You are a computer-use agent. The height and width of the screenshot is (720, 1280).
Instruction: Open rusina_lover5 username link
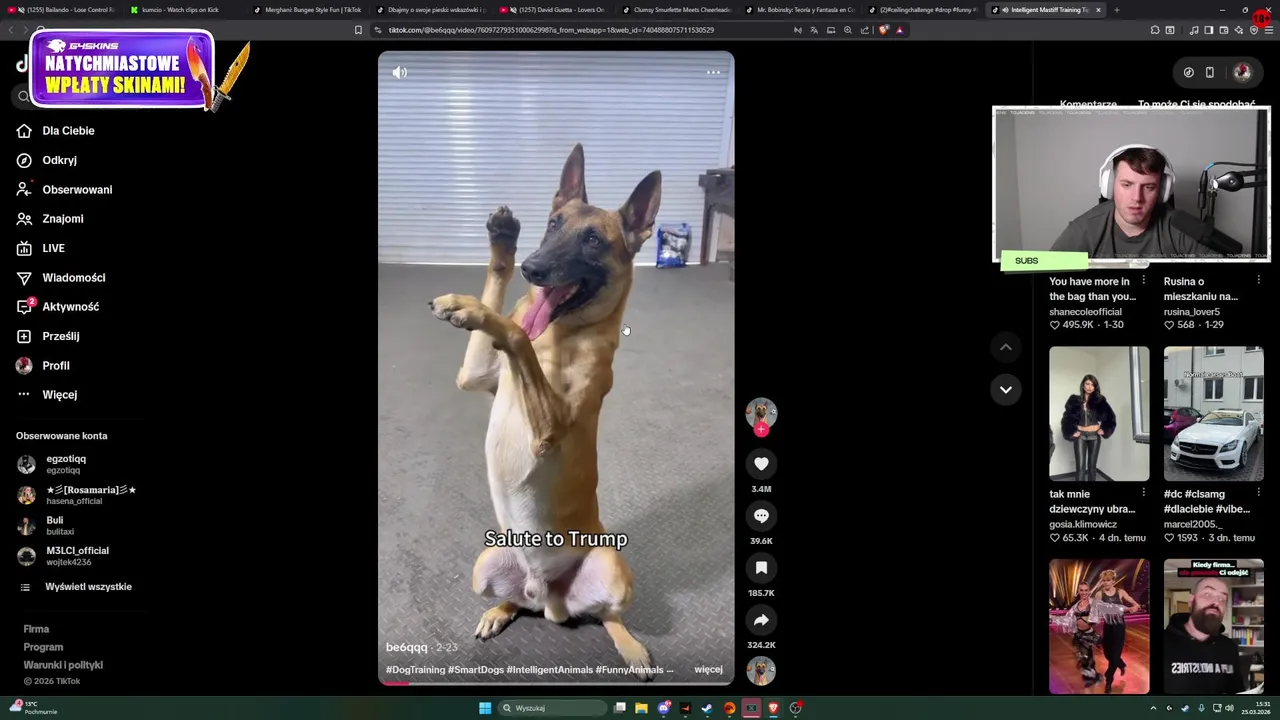click(1192, 312)
